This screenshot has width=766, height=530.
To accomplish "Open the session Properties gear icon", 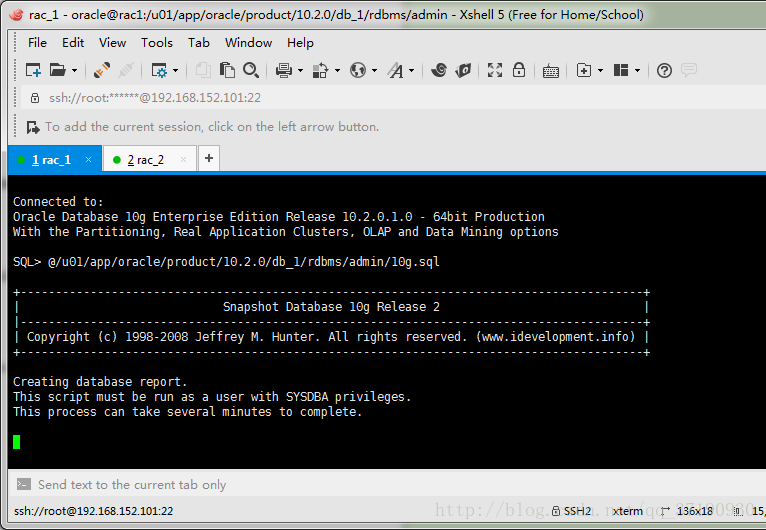I will [x=159, y=70].
